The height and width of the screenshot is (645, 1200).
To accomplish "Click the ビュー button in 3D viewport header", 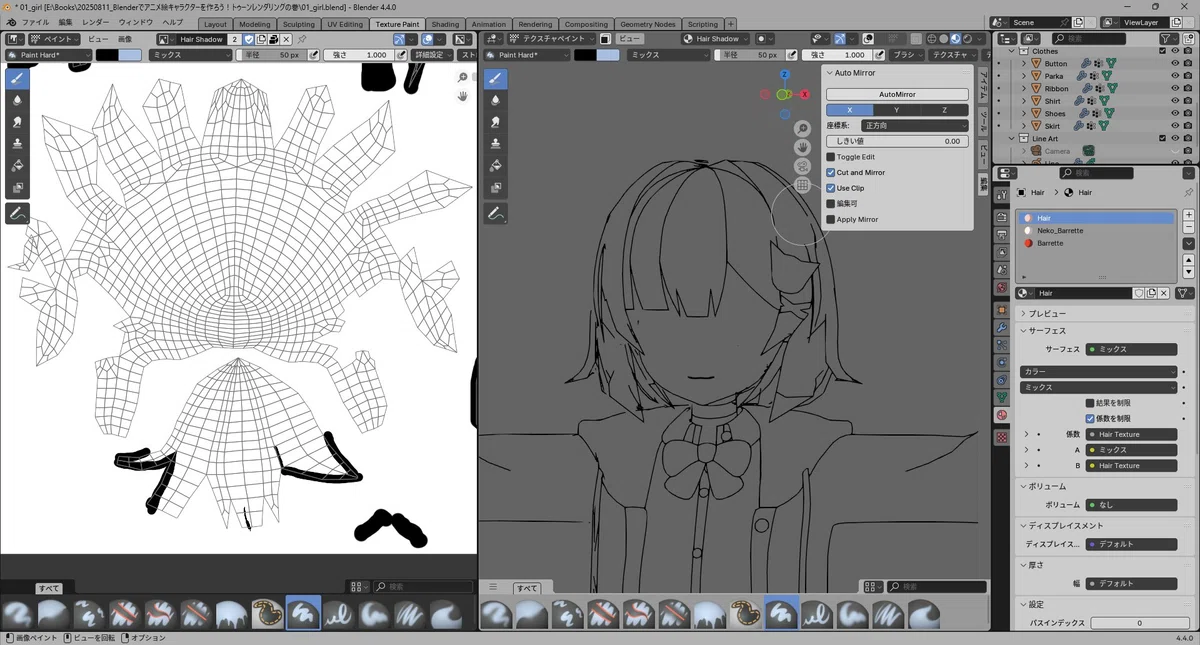I will point(629,39).
